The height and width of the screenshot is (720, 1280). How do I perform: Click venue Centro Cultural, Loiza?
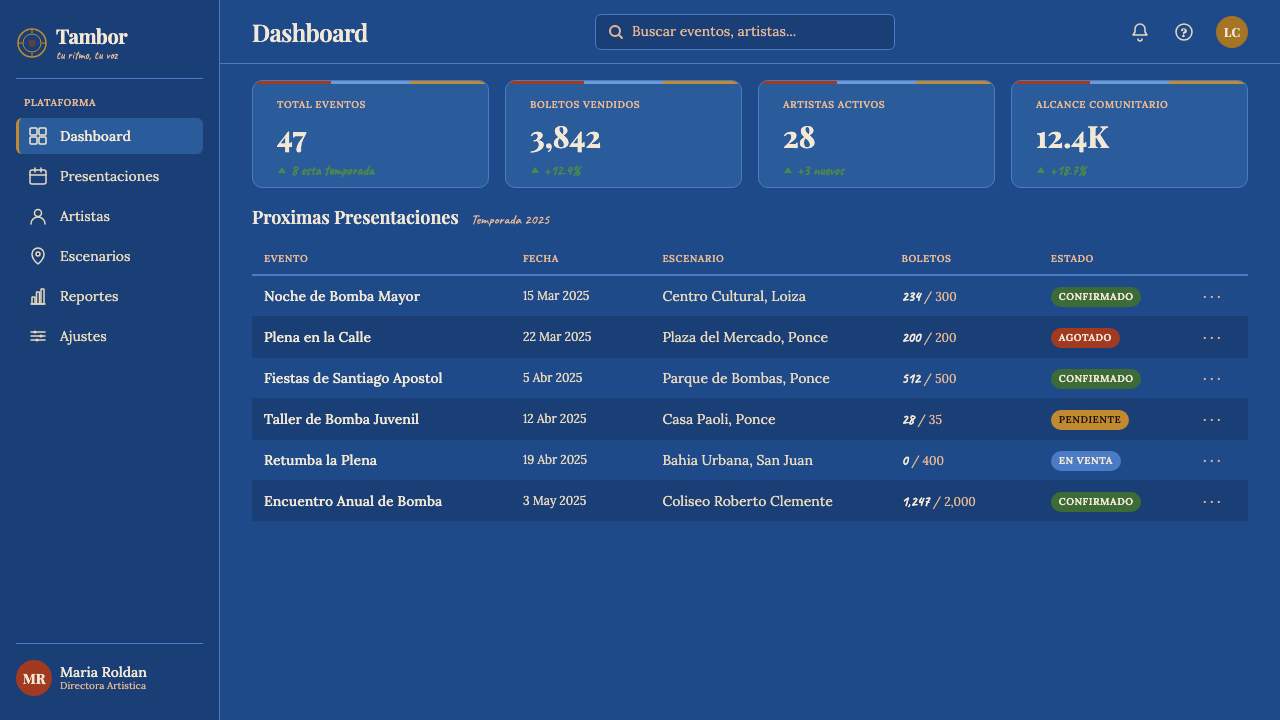coord(734,297)
